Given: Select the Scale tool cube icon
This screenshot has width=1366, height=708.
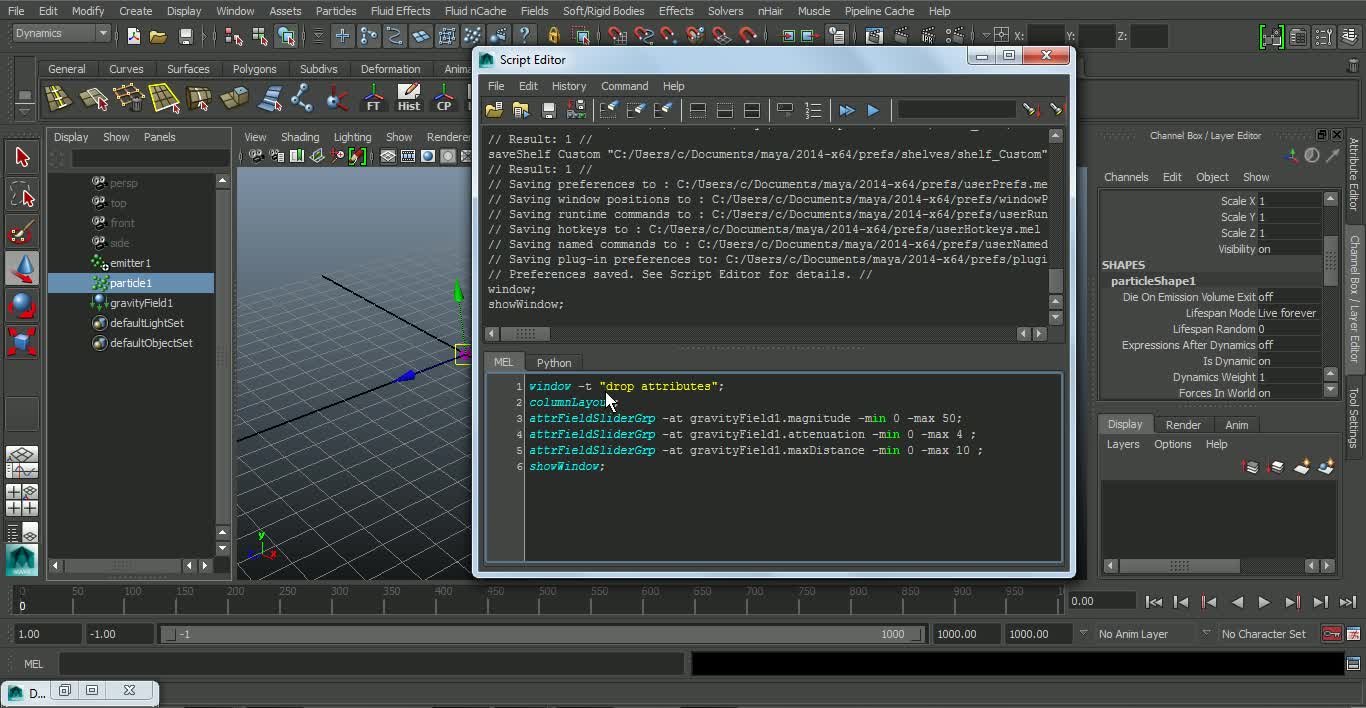Looking at the screenshot, I should (x=22, y=340).
